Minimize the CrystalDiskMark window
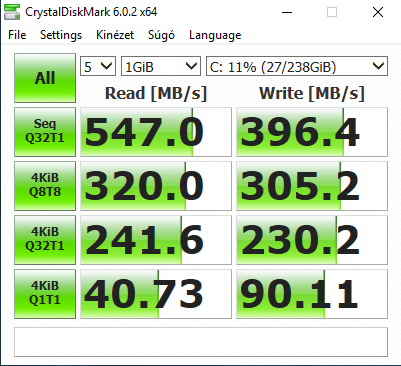The image size is (401, 366). [x=287, y=13]
